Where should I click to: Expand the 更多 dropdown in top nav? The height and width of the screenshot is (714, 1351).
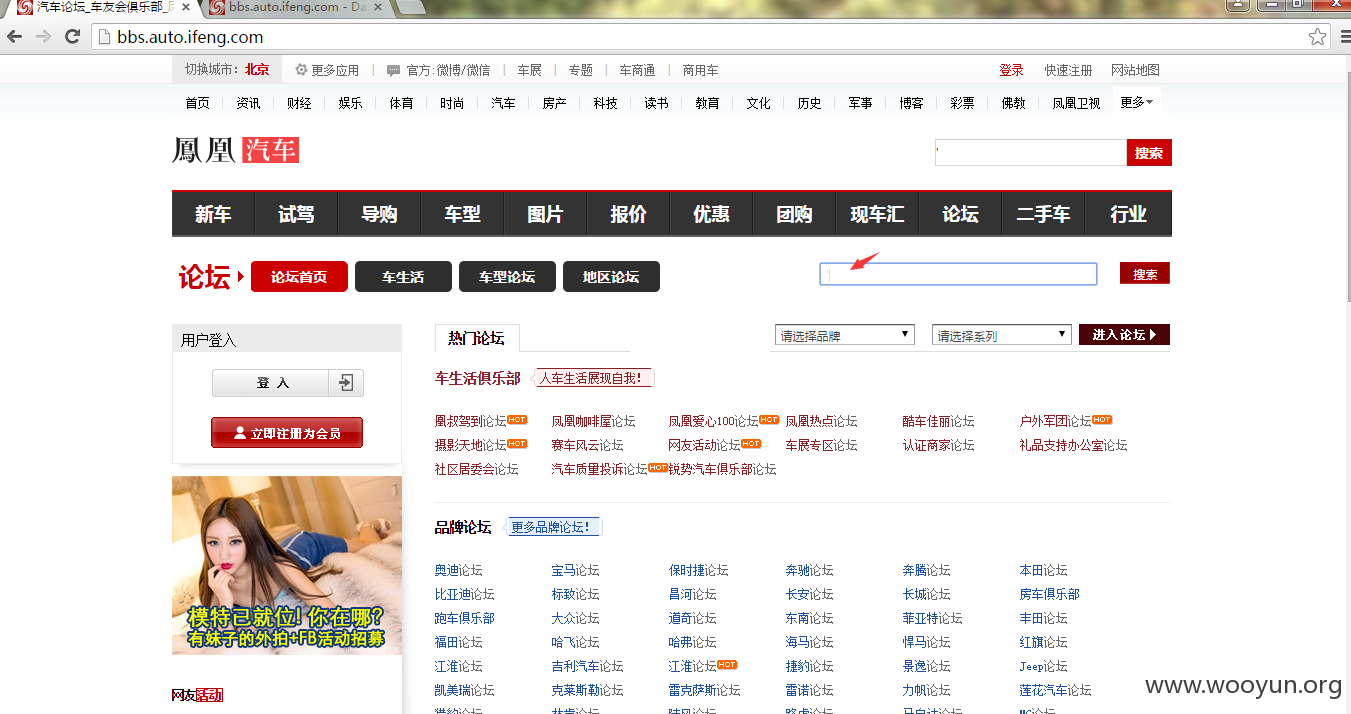pos(1137,102)
